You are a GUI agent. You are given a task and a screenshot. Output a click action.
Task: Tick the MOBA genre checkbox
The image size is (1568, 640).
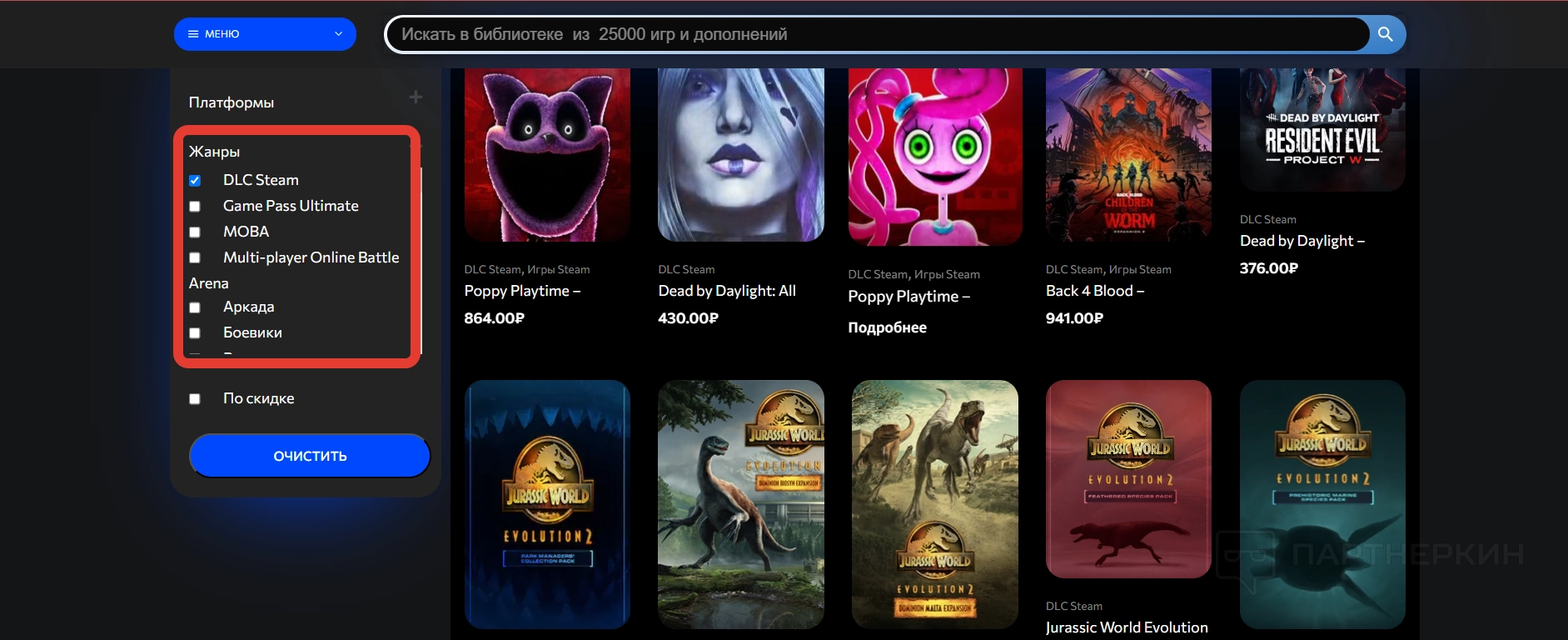pyautogui.click(x=195, y=232)
